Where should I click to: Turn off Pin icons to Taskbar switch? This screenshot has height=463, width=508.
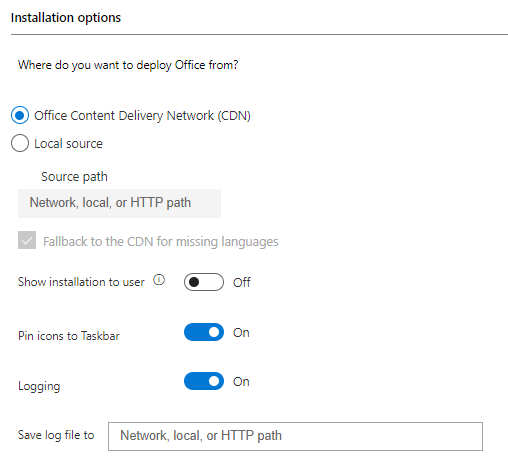(x=204, y=332)
